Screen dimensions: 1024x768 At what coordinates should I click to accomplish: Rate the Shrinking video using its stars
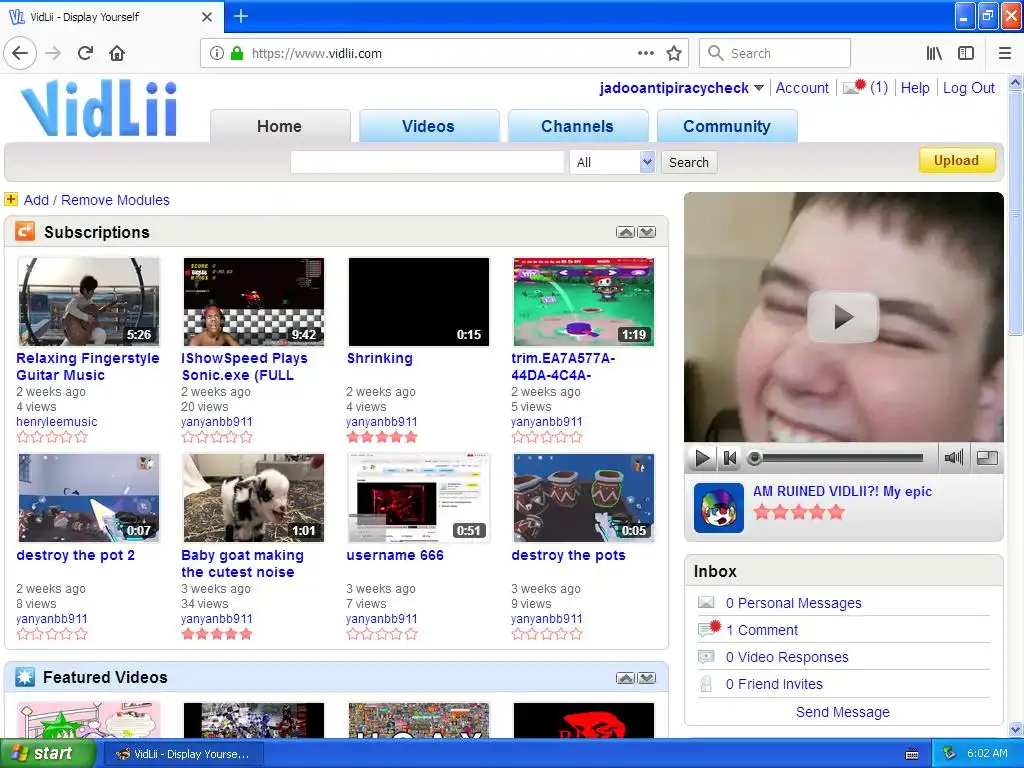(382, 438)
